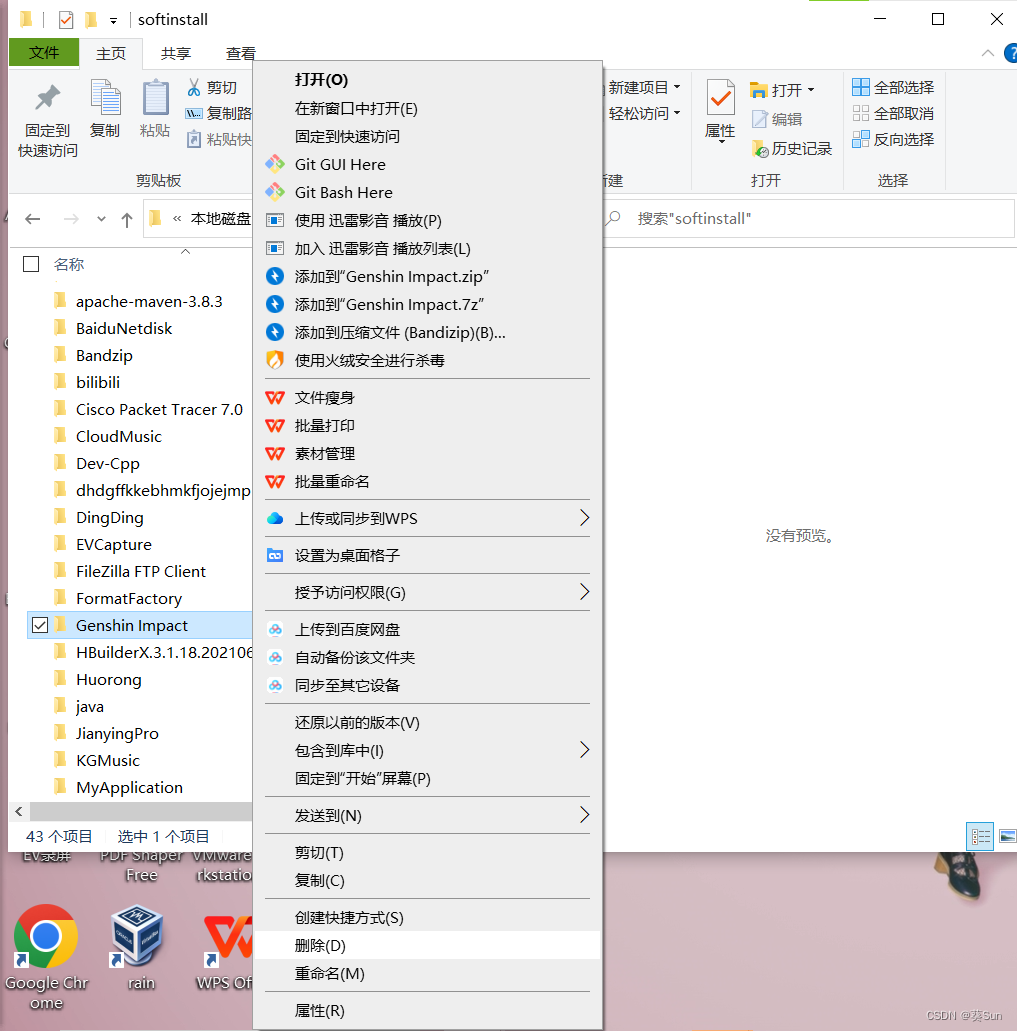Screen dimensions: 1017x1031
Task: Open Google Chrome desktop shortcut
Action: (x=46, y=957)
